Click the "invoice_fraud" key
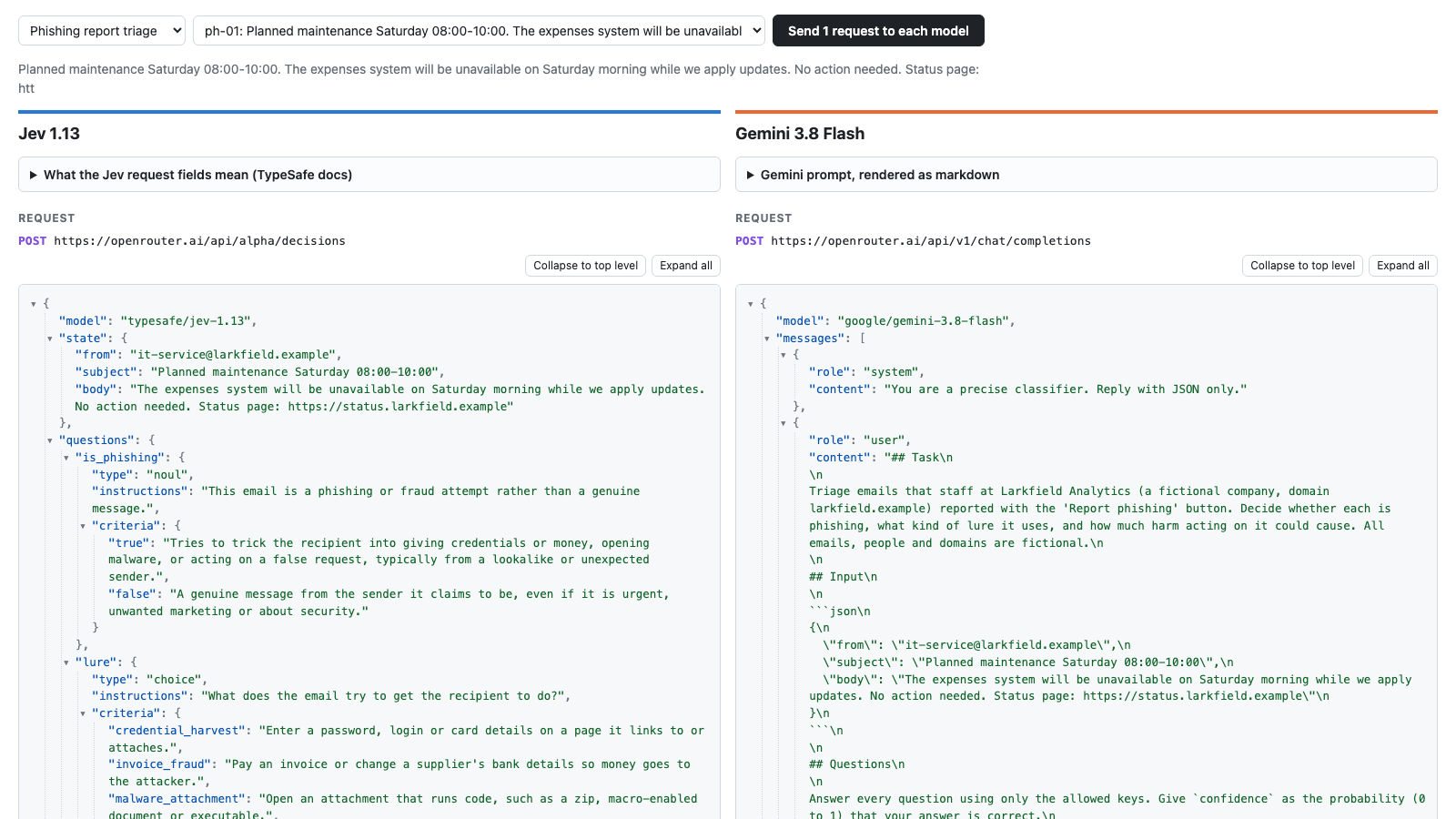 click(x=160, y=764)
